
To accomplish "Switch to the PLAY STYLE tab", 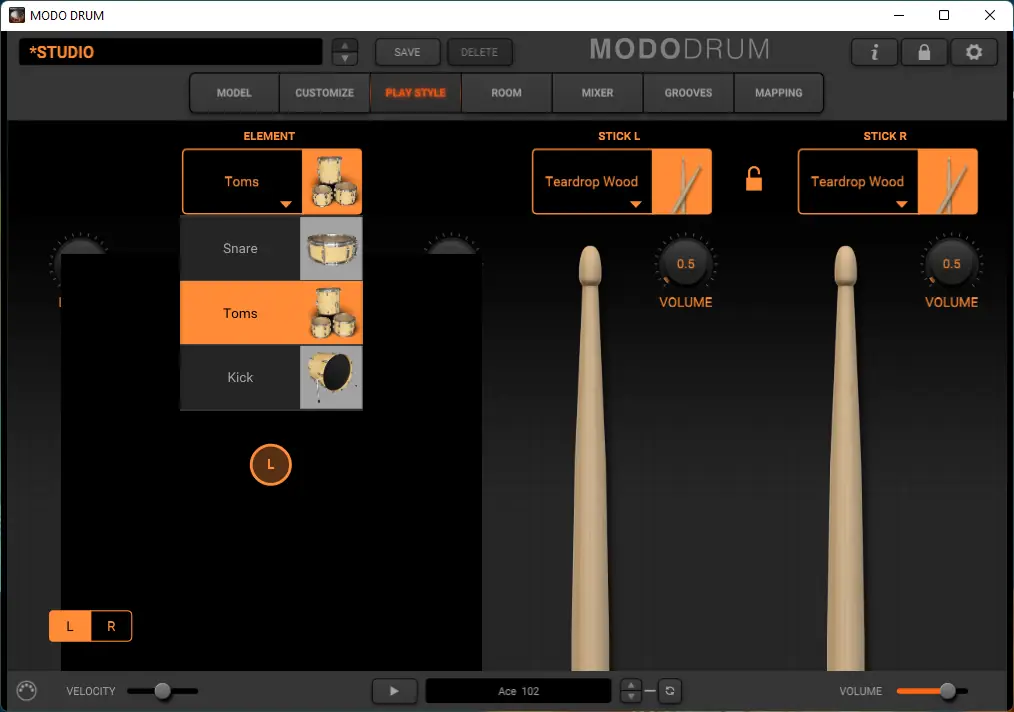I will point(415,93).
